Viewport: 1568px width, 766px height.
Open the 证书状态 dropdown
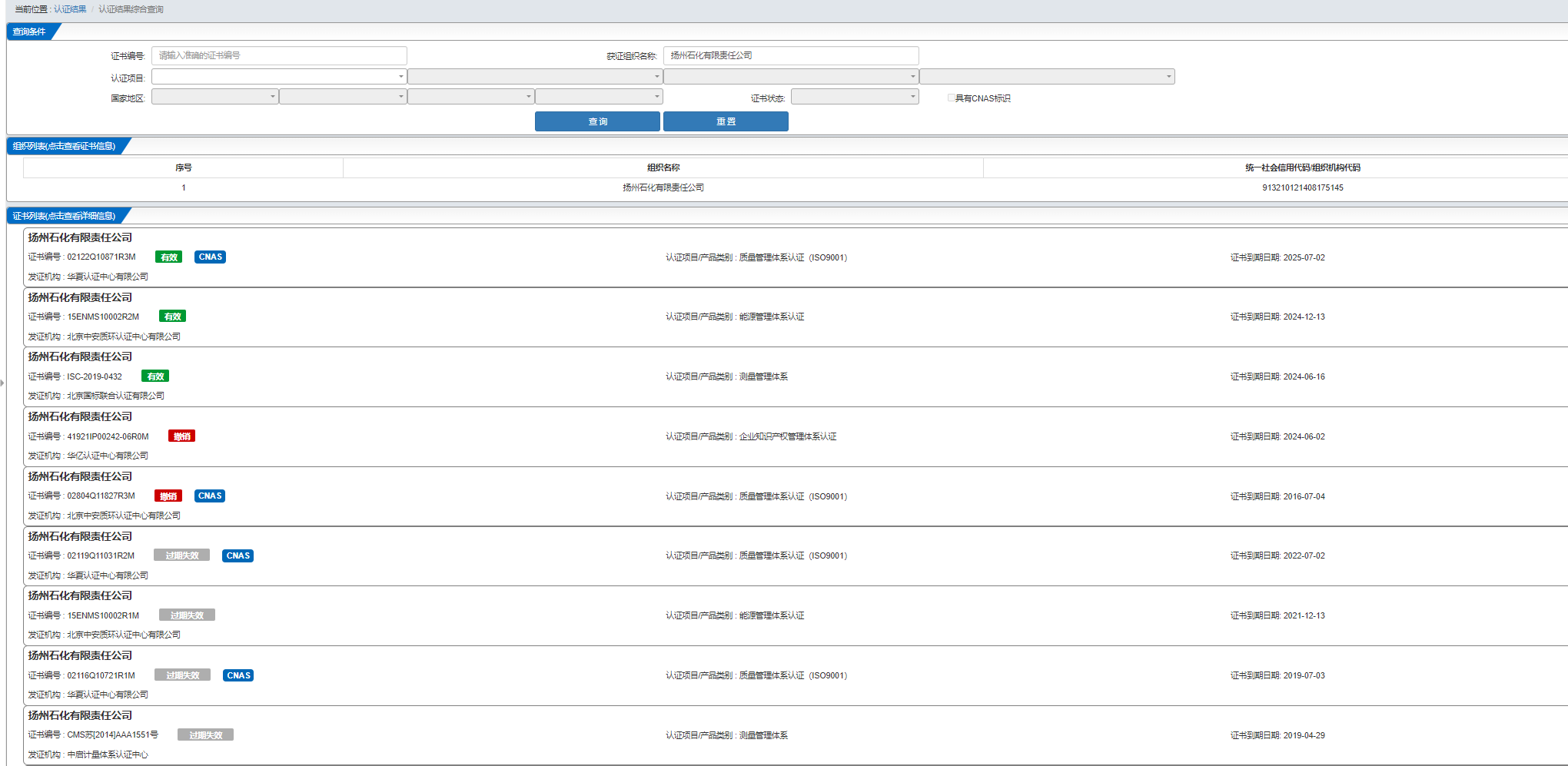pos(855,96)
